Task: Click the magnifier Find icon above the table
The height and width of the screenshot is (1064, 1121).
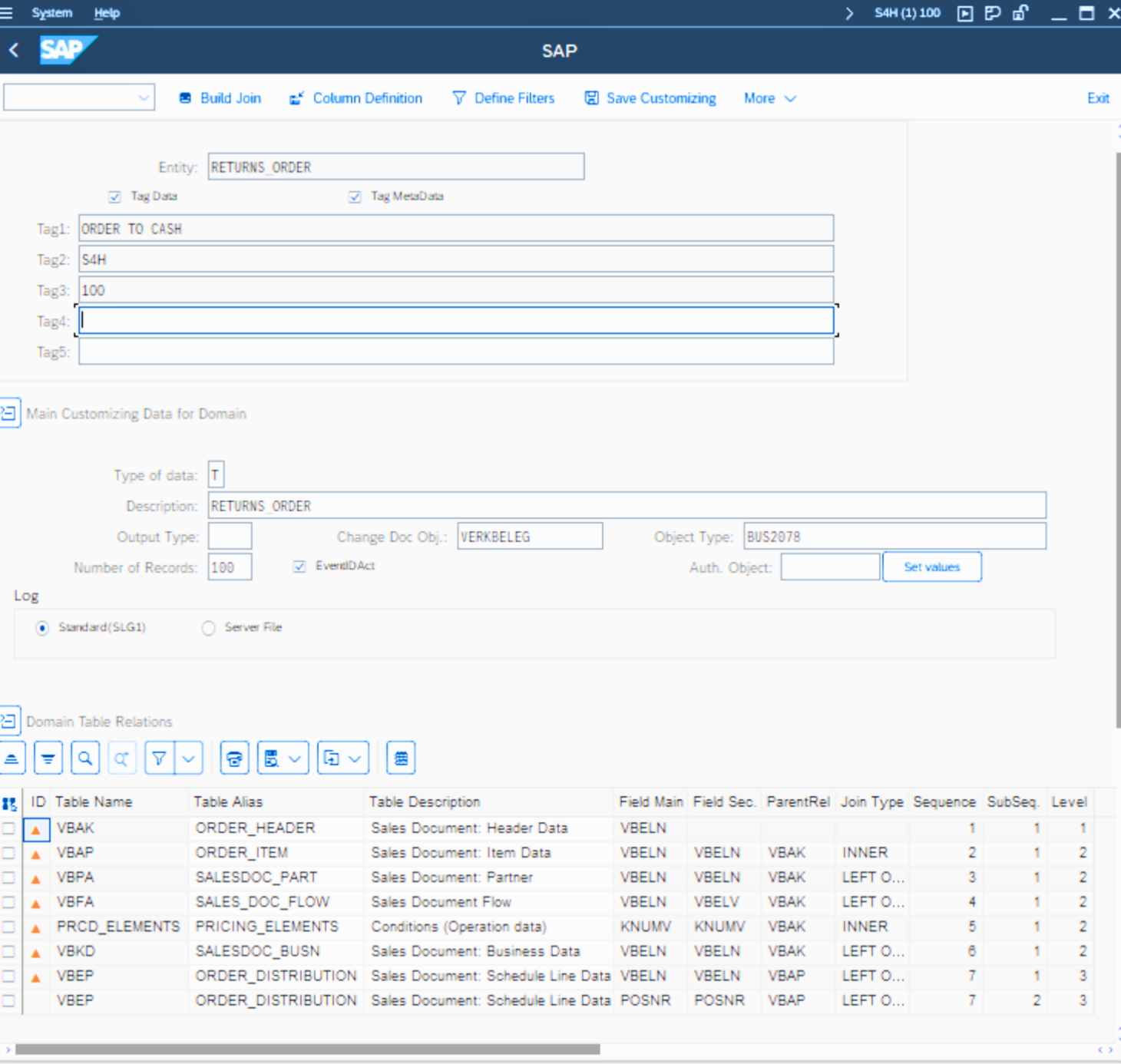Action: point(85,758)
